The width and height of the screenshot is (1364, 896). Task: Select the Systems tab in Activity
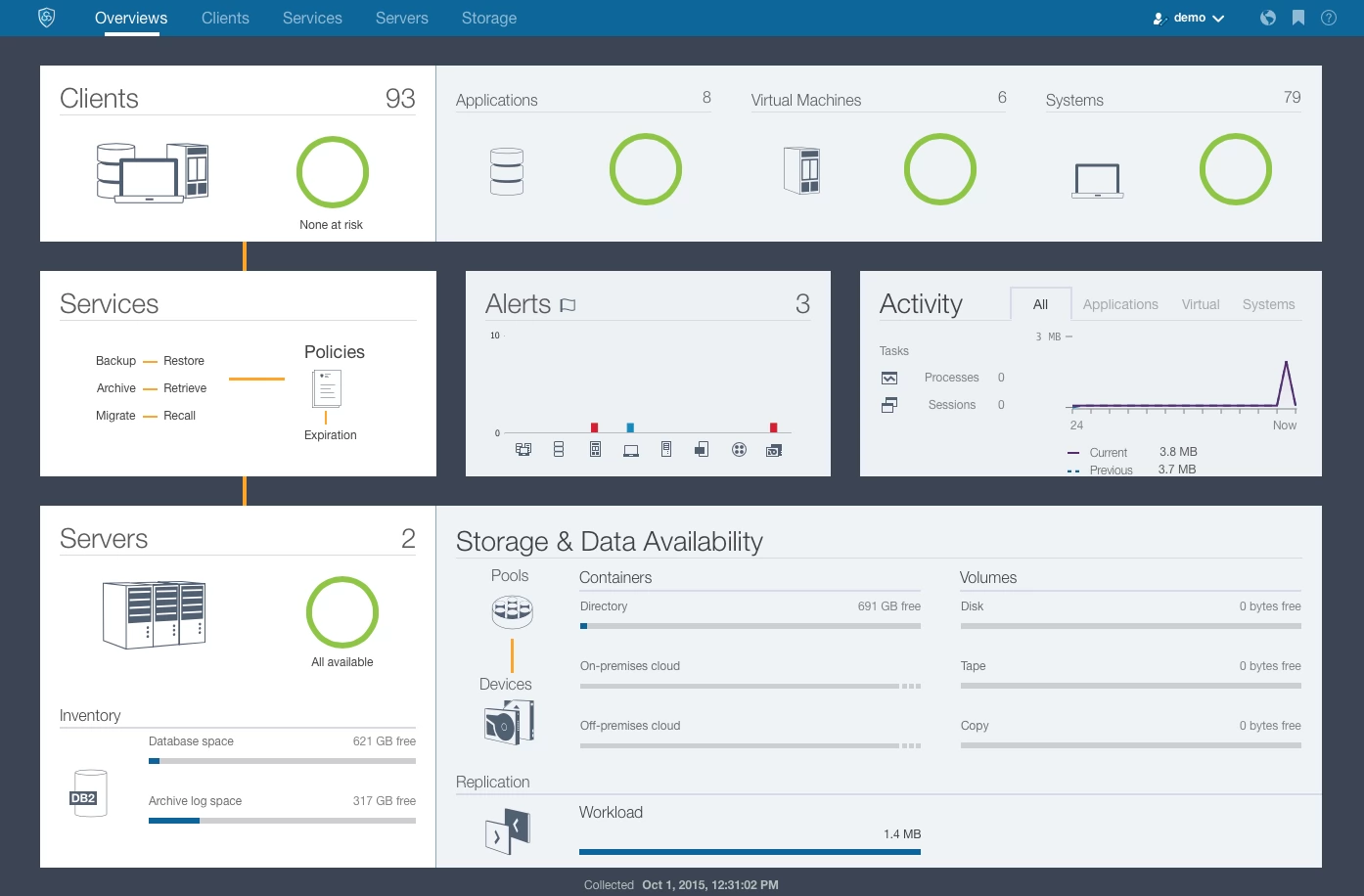tap(1268, 304)
